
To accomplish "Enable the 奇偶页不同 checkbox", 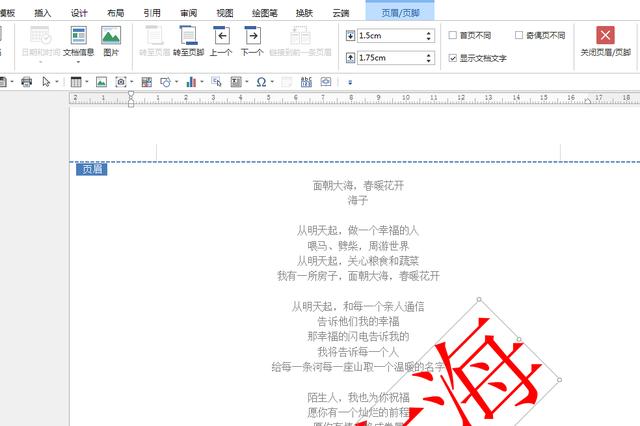I will [x=519, y=36].
